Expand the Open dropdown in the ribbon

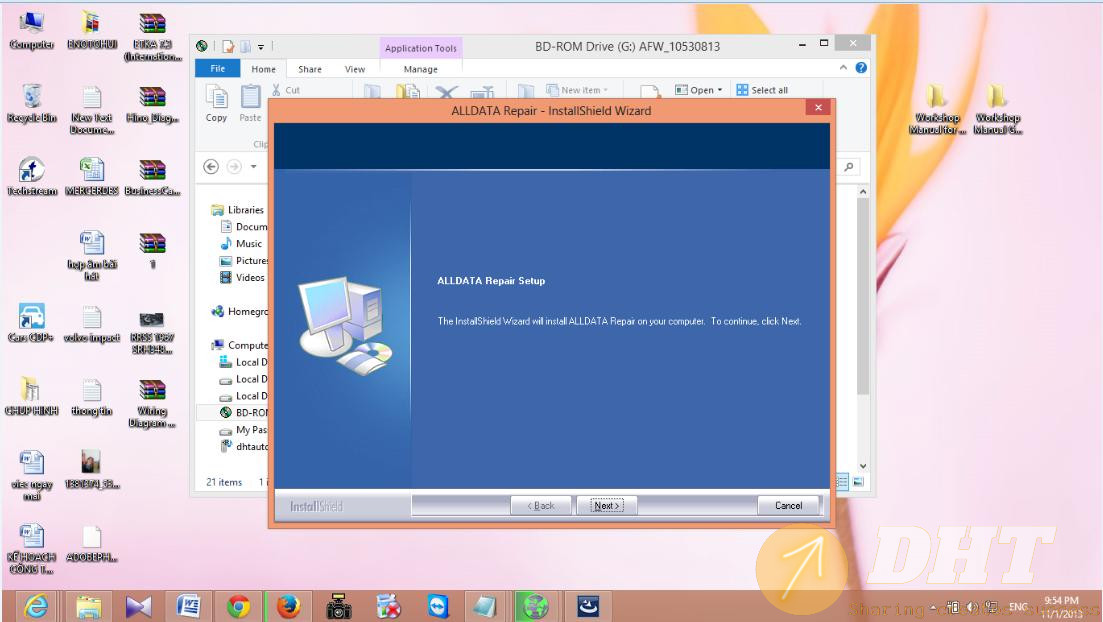pos(719,90)
